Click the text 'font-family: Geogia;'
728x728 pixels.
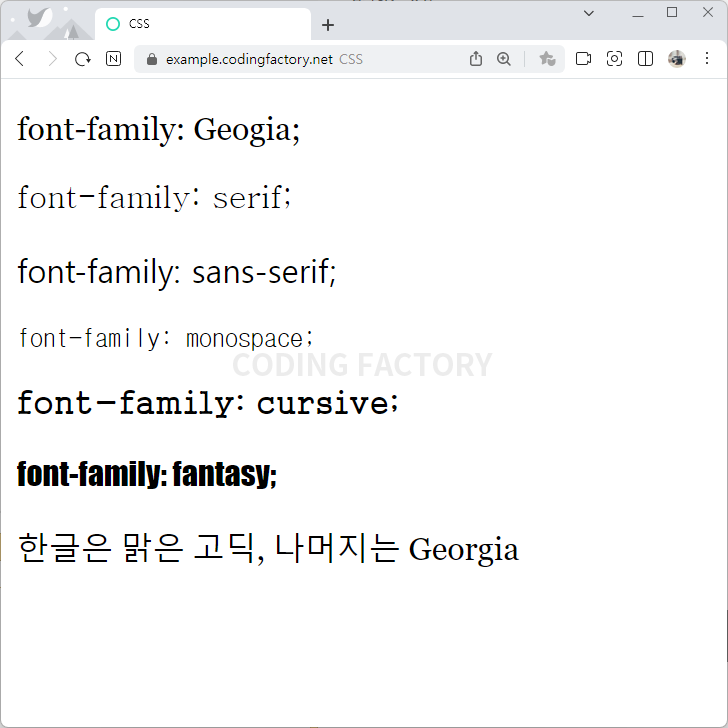pyautogui.click(x=159, y=130)
